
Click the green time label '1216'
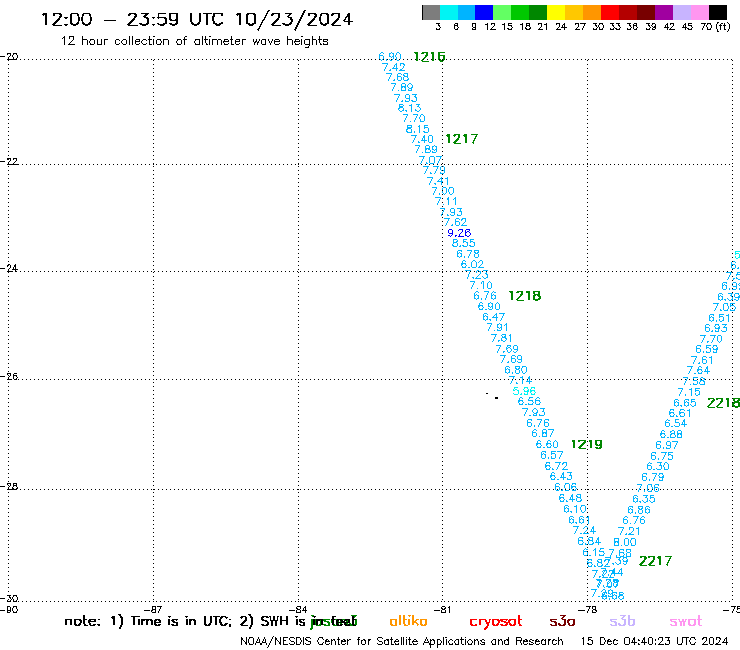click(x=429, y=57)
